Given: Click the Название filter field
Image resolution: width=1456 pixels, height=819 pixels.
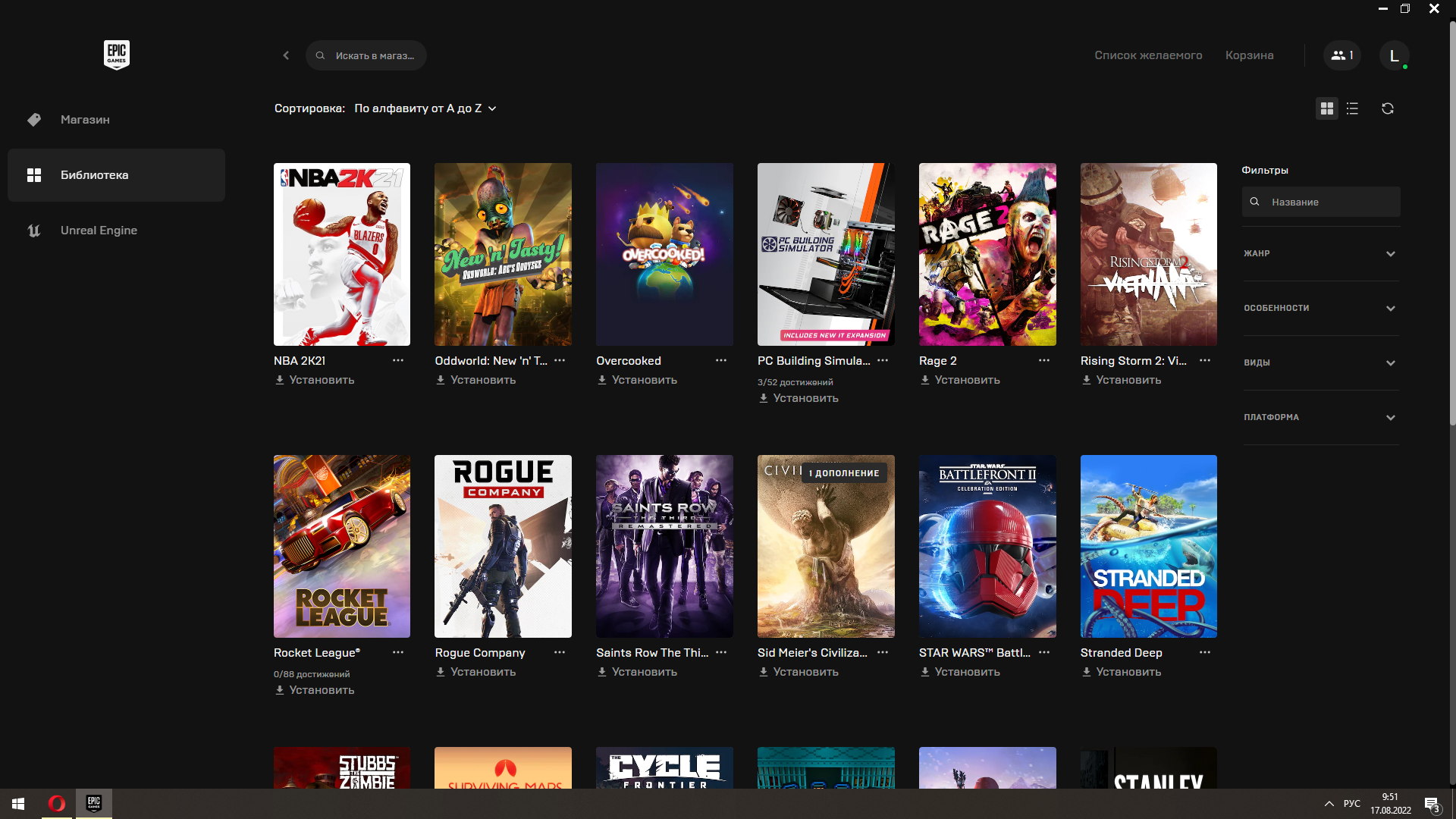Looking at the screenshot, I should click(x=1321, y=202).
